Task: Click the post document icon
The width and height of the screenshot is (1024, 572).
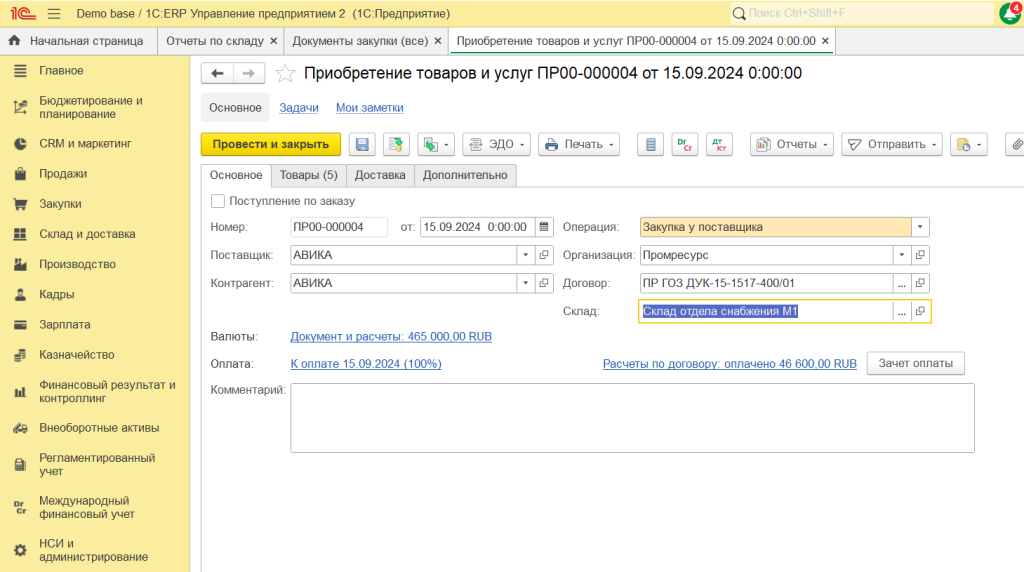Action: 396,144
